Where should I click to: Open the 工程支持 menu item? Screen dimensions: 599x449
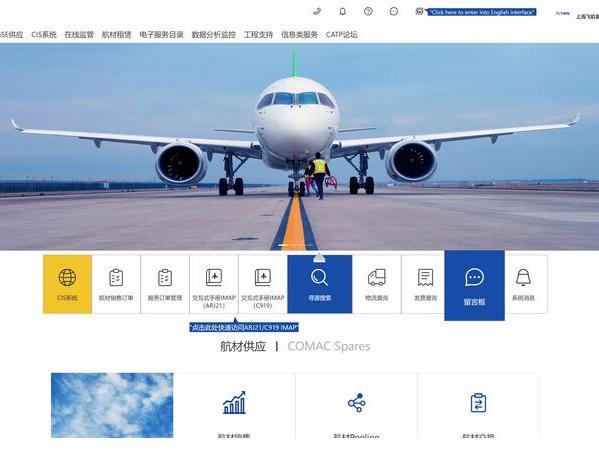(x=258, y=35)
